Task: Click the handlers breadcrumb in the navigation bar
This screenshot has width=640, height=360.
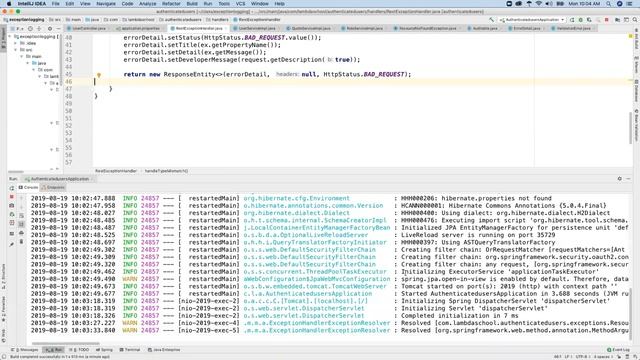Action: coord(217,20)
